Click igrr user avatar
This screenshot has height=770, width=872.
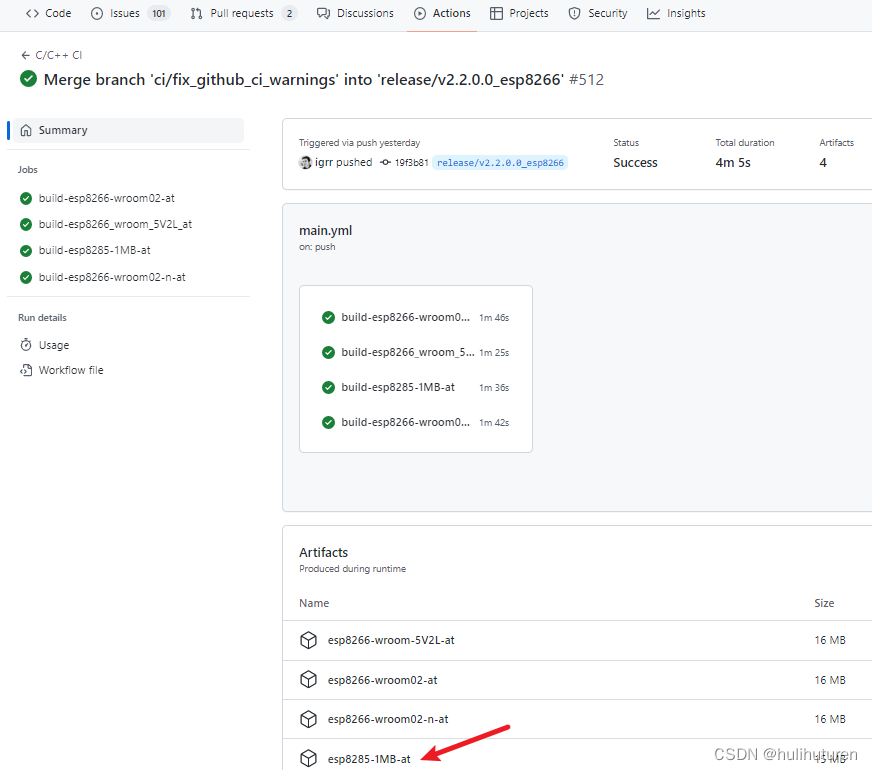[x=305, y=162]
